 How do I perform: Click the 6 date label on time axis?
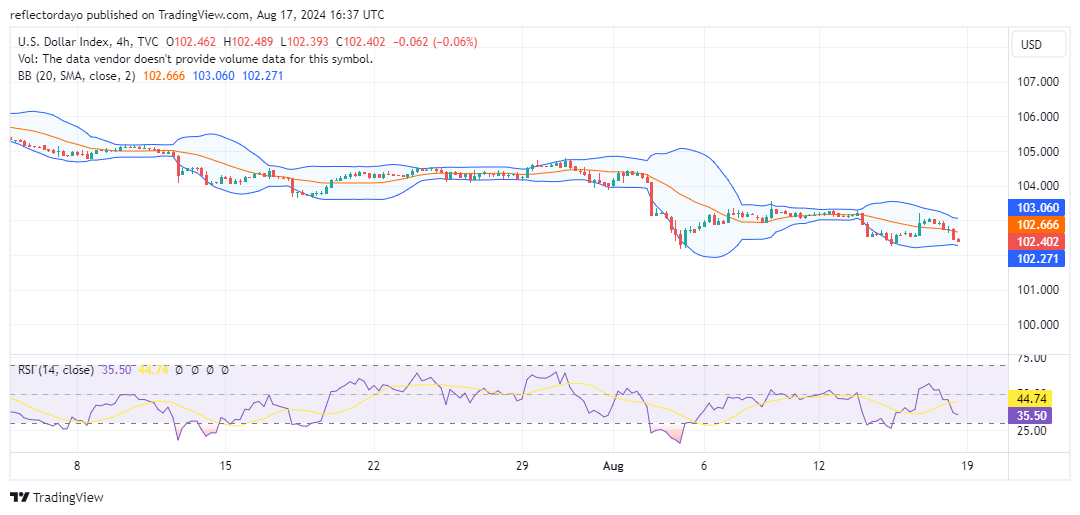point(704,466)
